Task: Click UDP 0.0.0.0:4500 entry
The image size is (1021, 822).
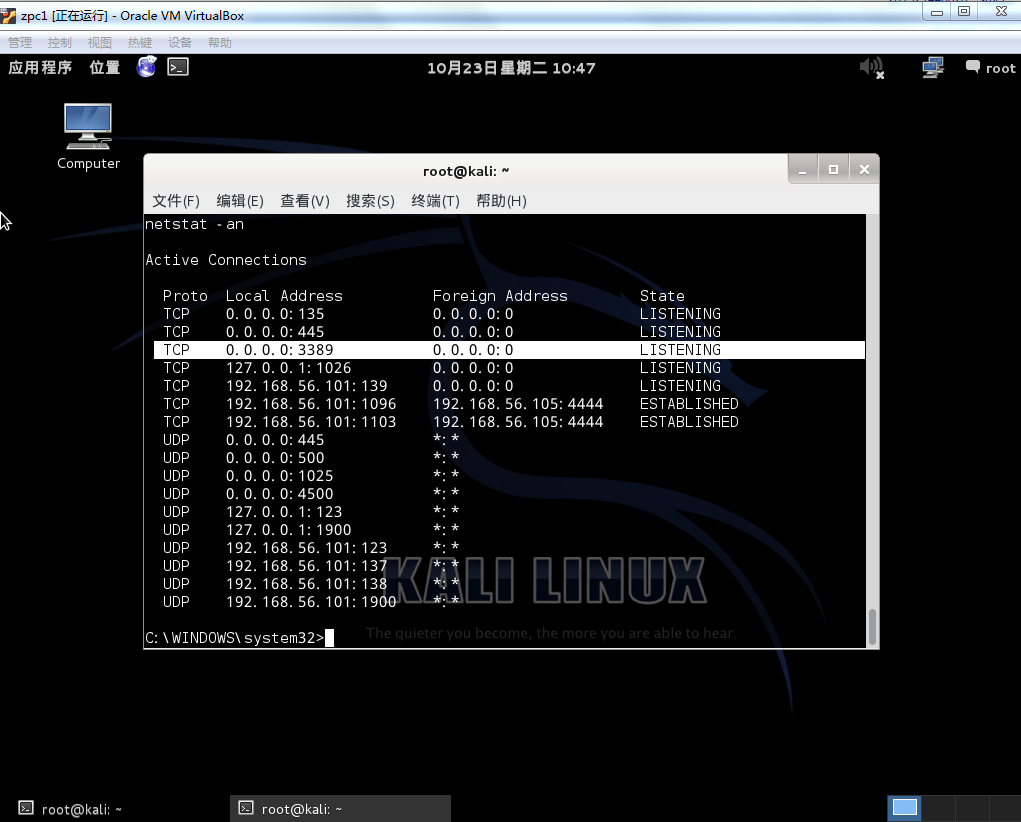Action: (x=279, y=494)
